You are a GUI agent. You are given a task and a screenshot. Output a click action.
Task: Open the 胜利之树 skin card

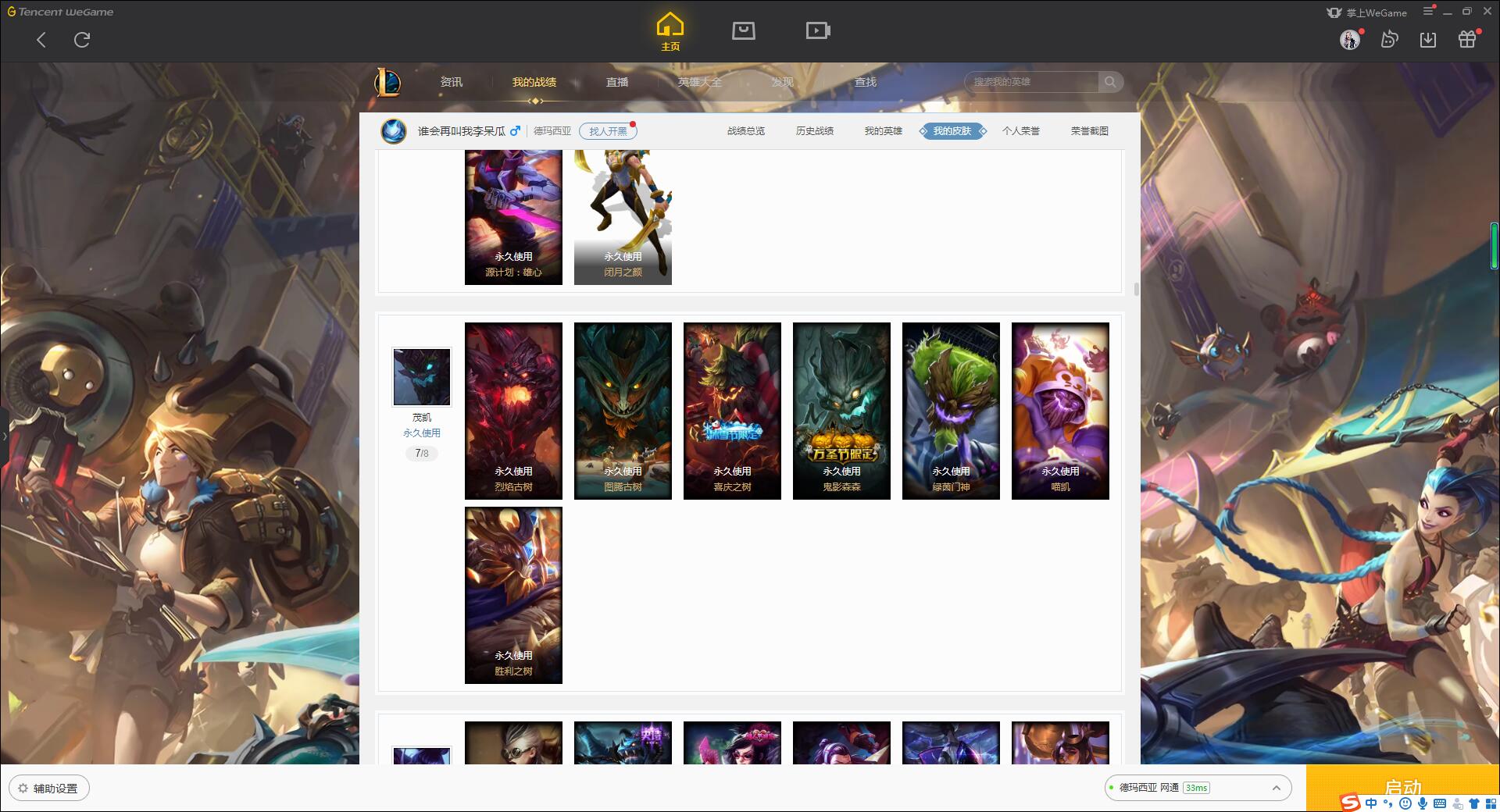pos(513,595)
